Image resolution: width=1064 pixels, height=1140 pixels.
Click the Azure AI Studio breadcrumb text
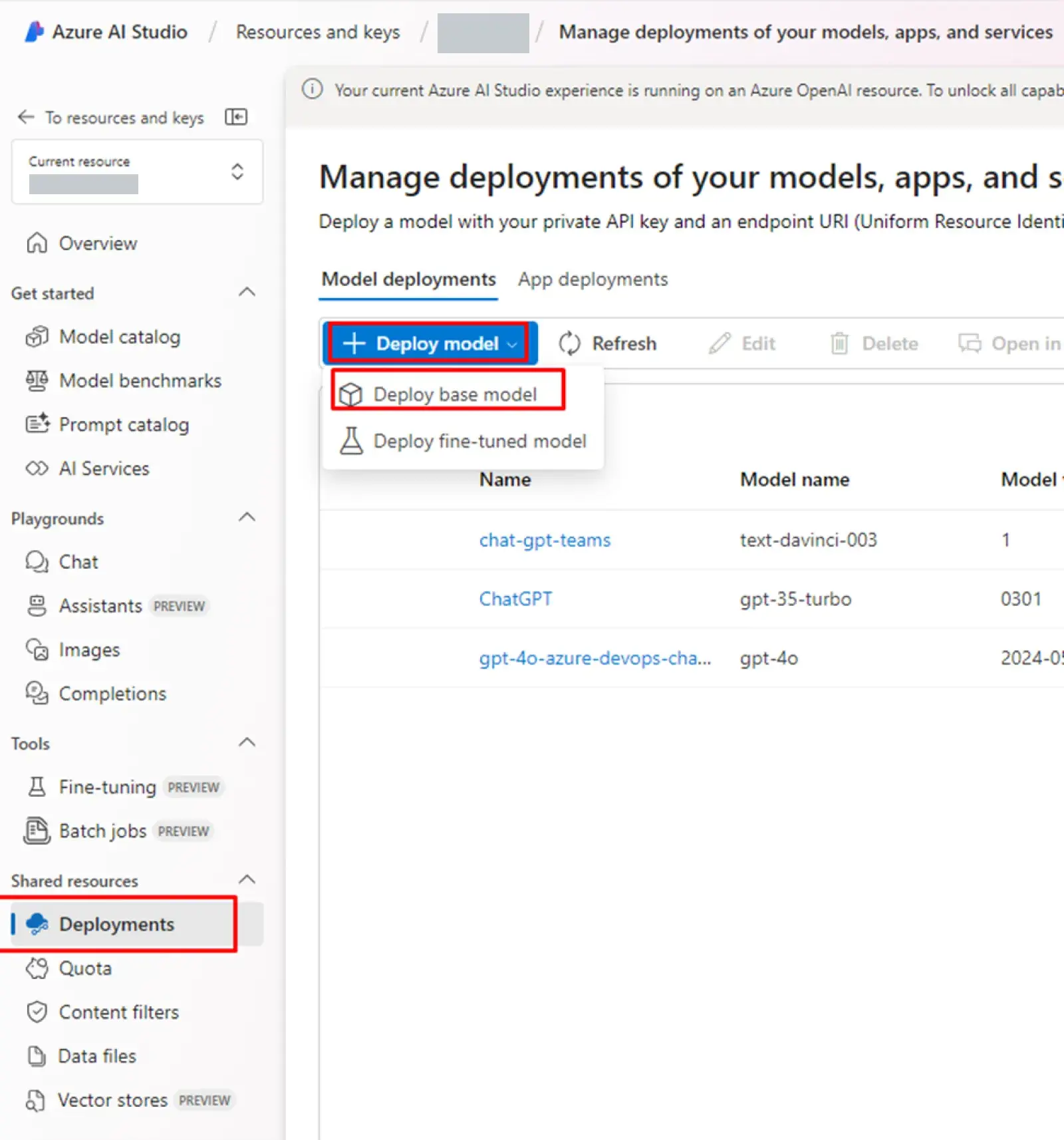[x=120, y=32]
